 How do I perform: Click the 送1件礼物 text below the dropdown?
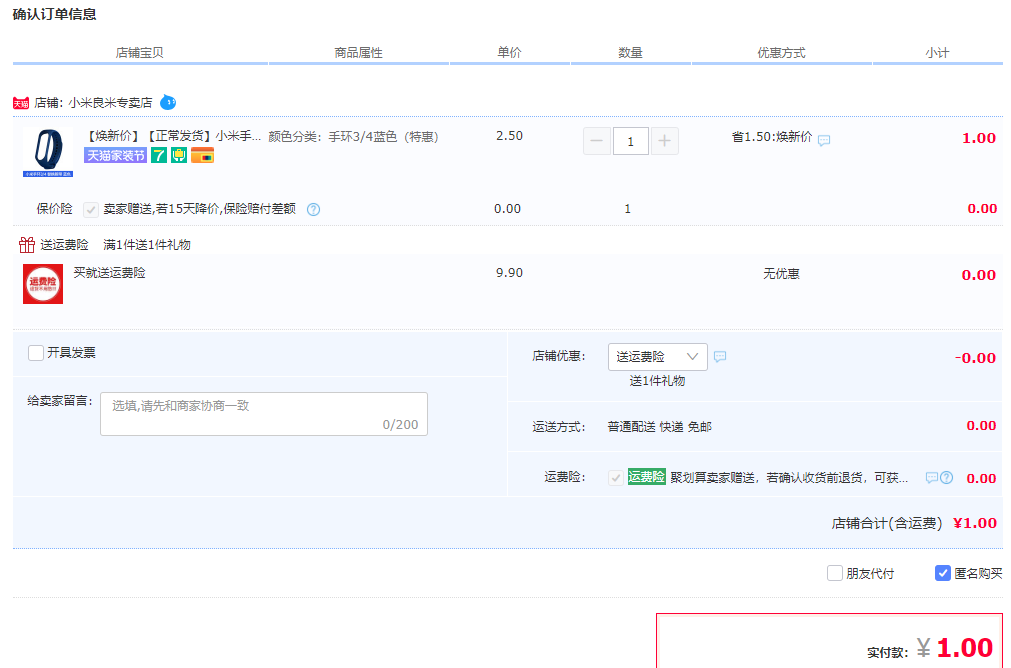658,381
